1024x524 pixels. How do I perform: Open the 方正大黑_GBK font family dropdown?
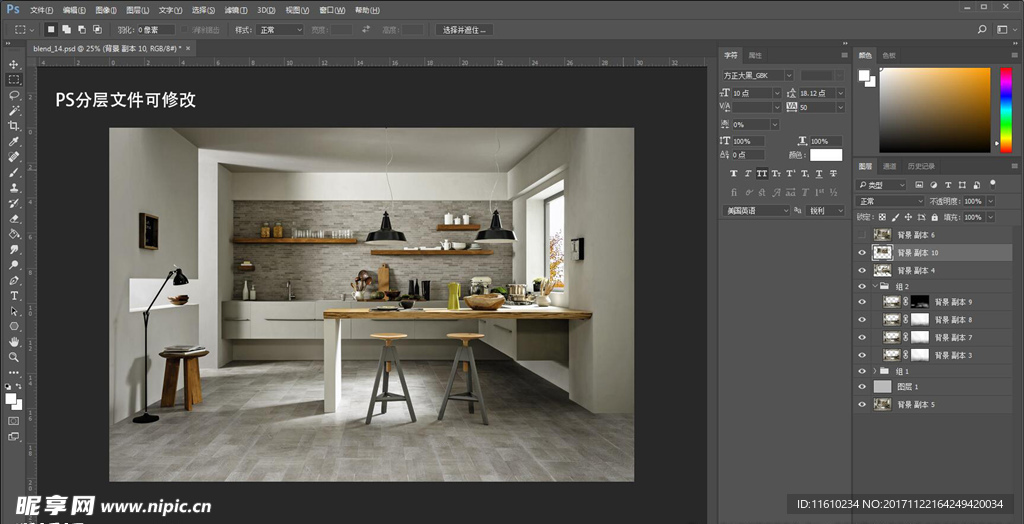pyautogui.click(x=789, y=75)
